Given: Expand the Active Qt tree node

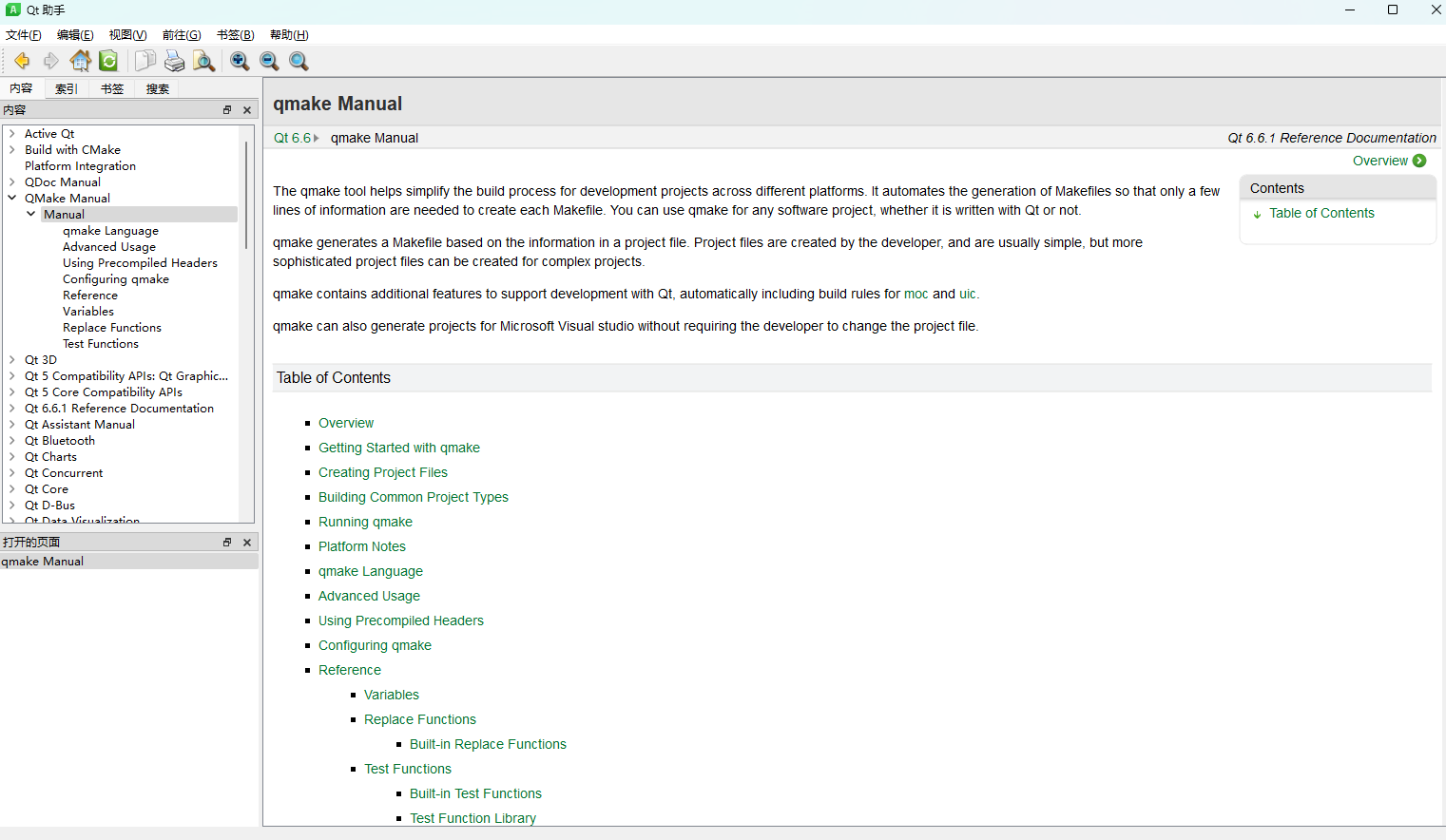Looking at the screenshot, I should (12, 134).
